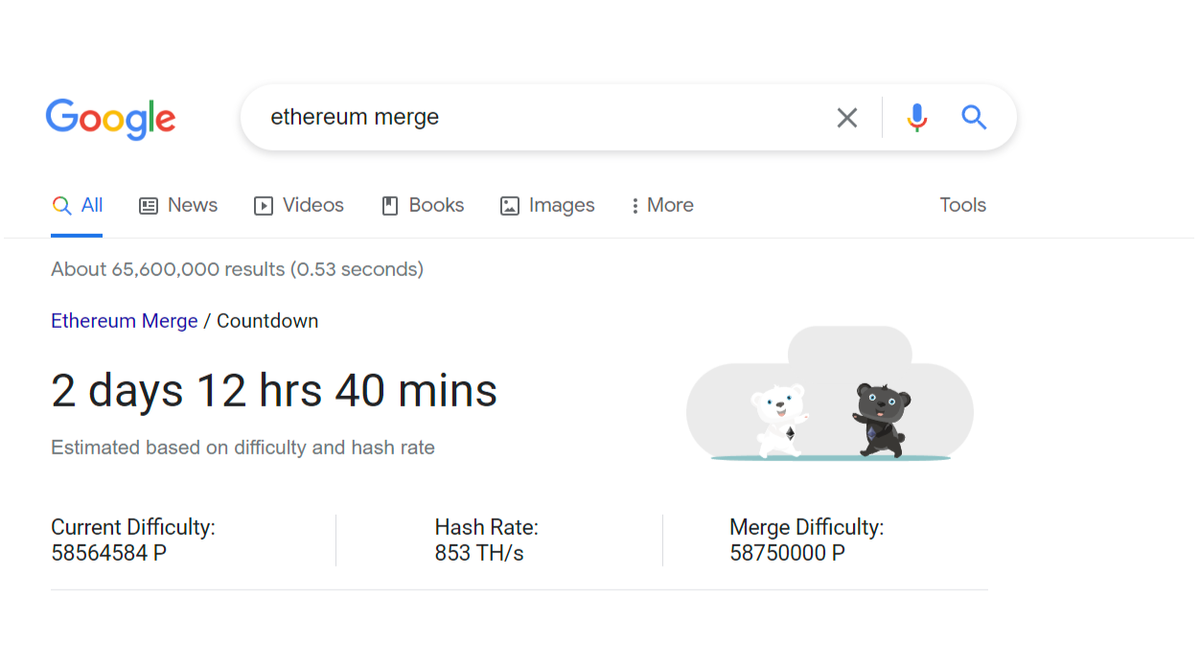1200x669 pixels.
Task: Click the News tab newspaper icon
Action: point(149,206)
